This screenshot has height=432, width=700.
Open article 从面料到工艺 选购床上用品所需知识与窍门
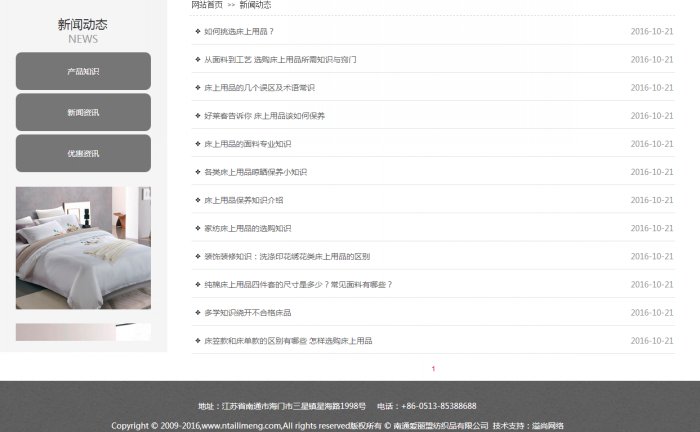click(x=280, y=60)
